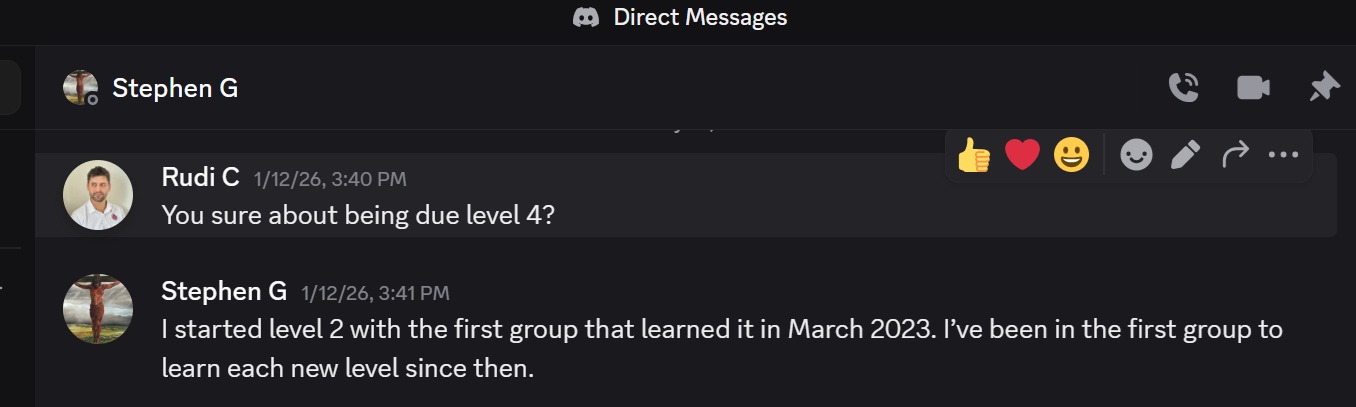This screenshot has width=1356, height=407.
Task: Click the Rudi C username above message
Action: pyautogui.click(x=200, y=178)
